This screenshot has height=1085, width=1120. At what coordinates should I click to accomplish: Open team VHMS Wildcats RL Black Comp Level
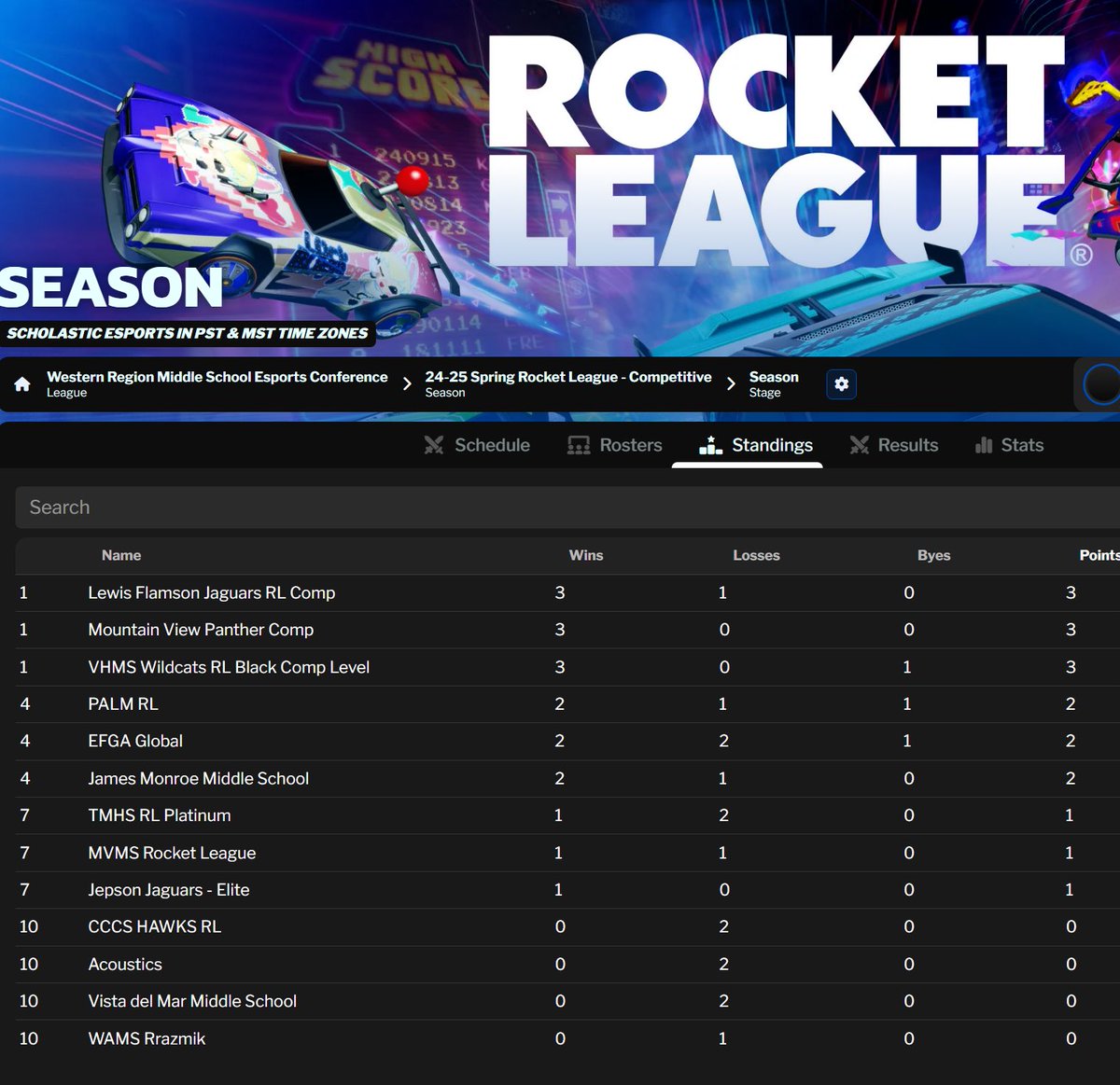229,667
